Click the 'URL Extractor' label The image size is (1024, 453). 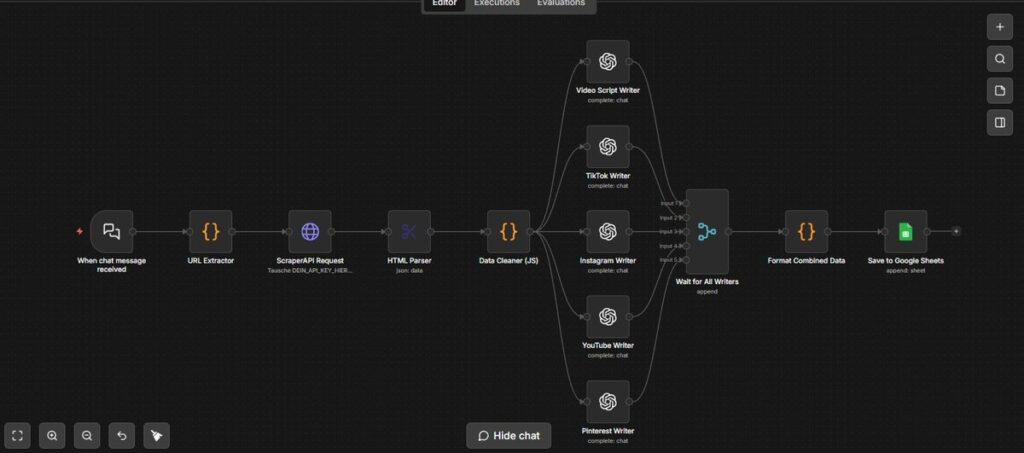click(210, 260)
